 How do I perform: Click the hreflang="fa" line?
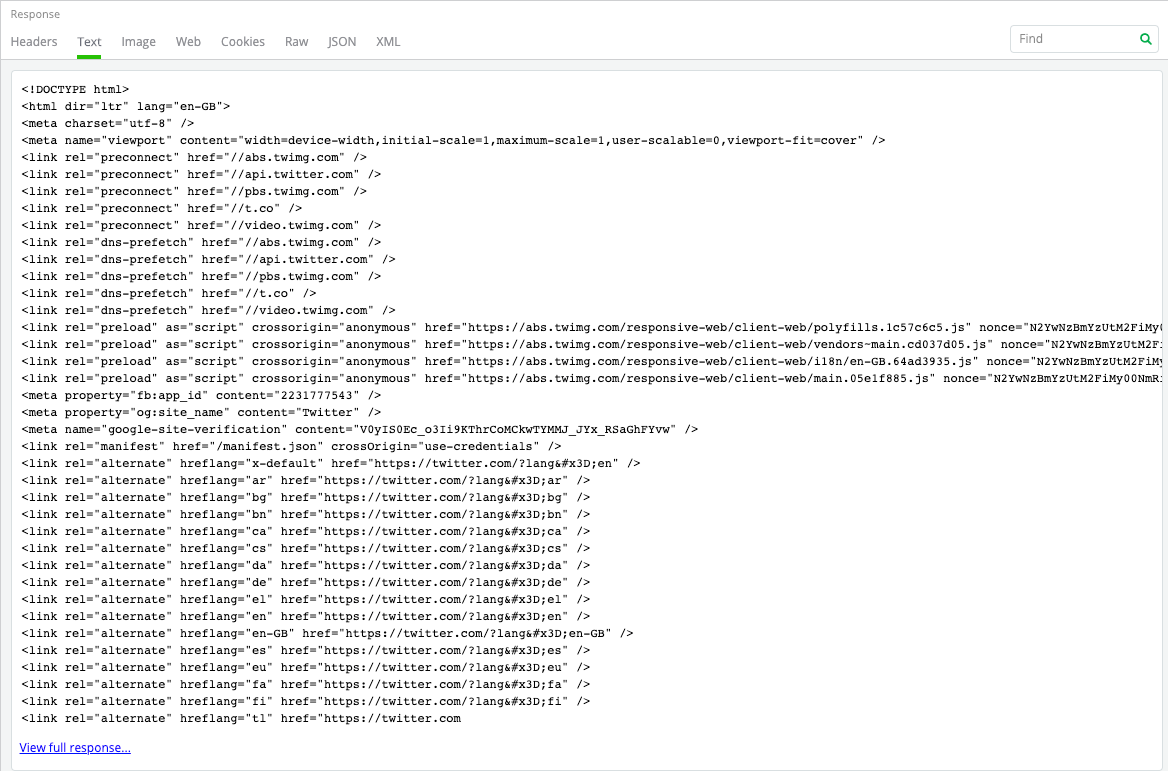tap(306, 685)
